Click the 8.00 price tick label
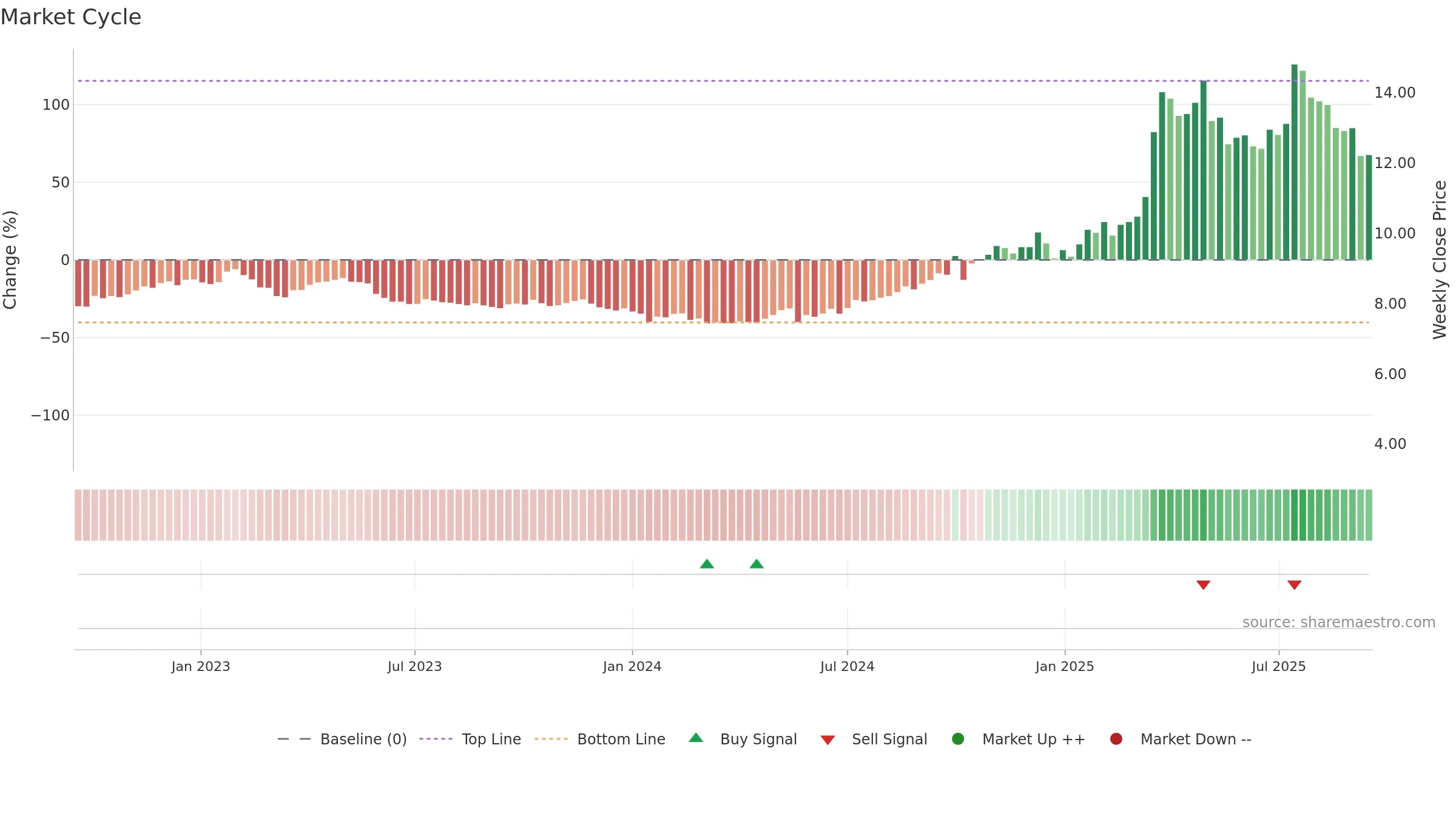 coord(1390,304)
